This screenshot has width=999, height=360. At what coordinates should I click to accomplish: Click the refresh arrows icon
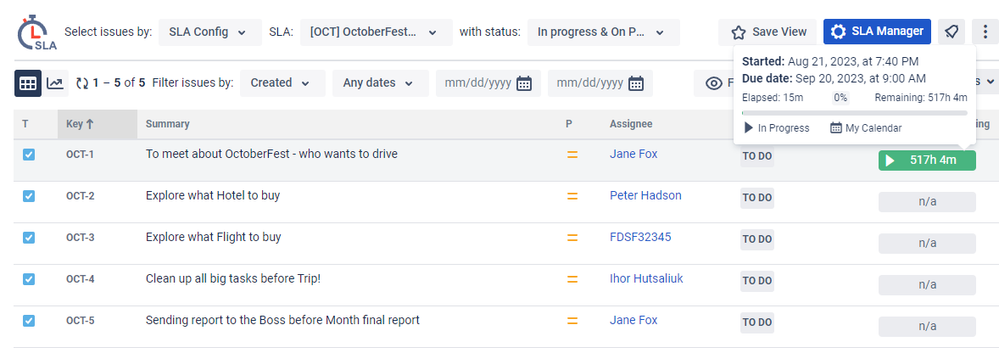(x=82, y=83)
